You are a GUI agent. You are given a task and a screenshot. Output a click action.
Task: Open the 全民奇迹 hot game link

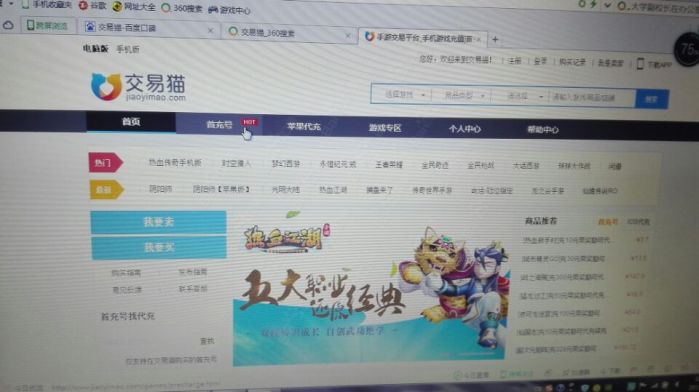coord(435,165)
